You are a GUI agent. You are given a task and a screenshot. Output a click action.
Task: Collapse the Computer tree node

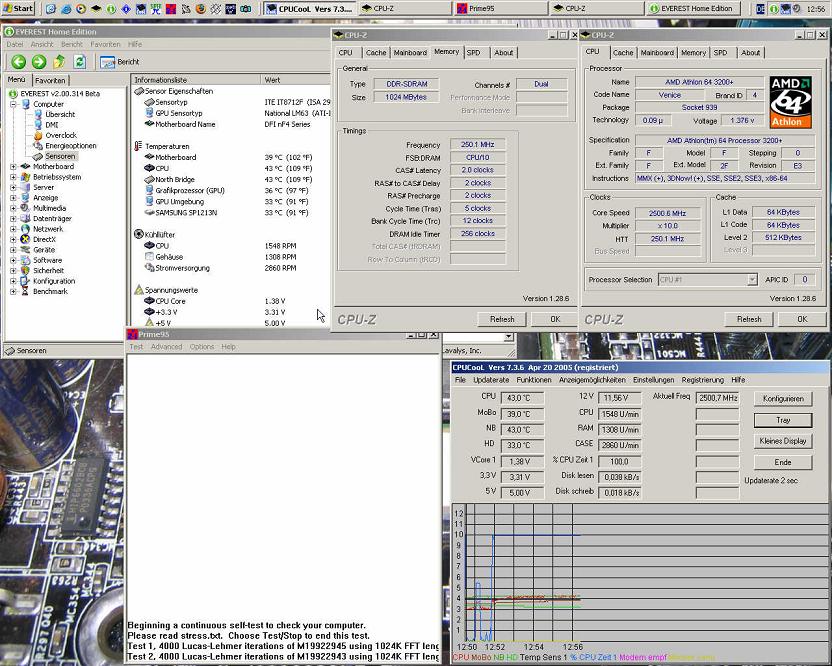pyautogui.click(x=13, y=105)
